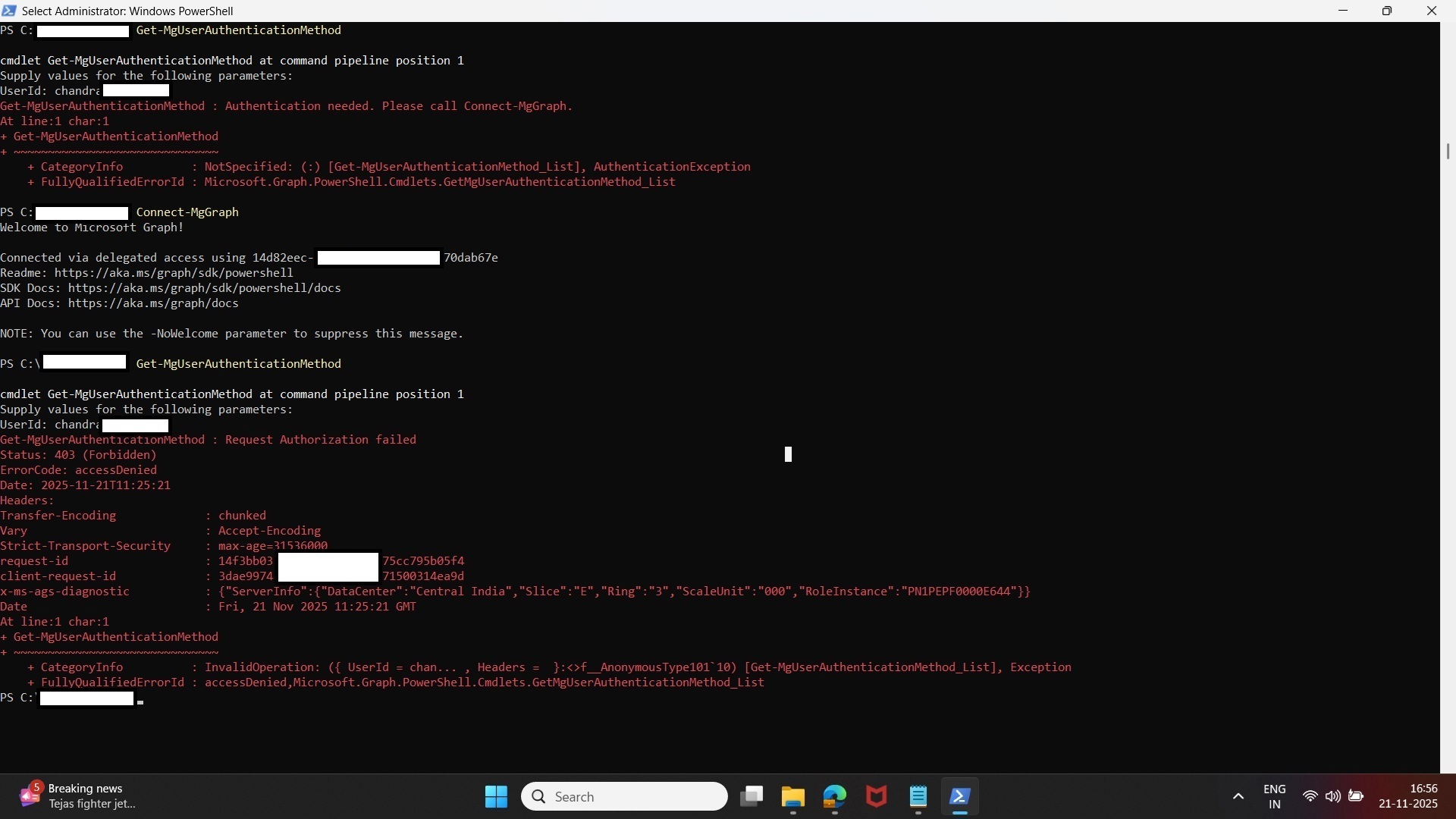Click the taskbar Search box

(x=624, y=796)
